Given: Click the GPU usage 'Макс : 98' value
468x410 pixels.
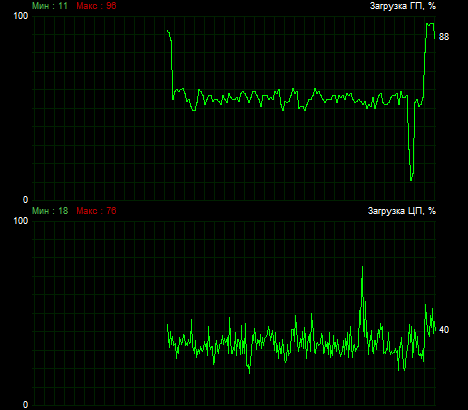Looking at the screenshot, I should [x=96, y=6].
